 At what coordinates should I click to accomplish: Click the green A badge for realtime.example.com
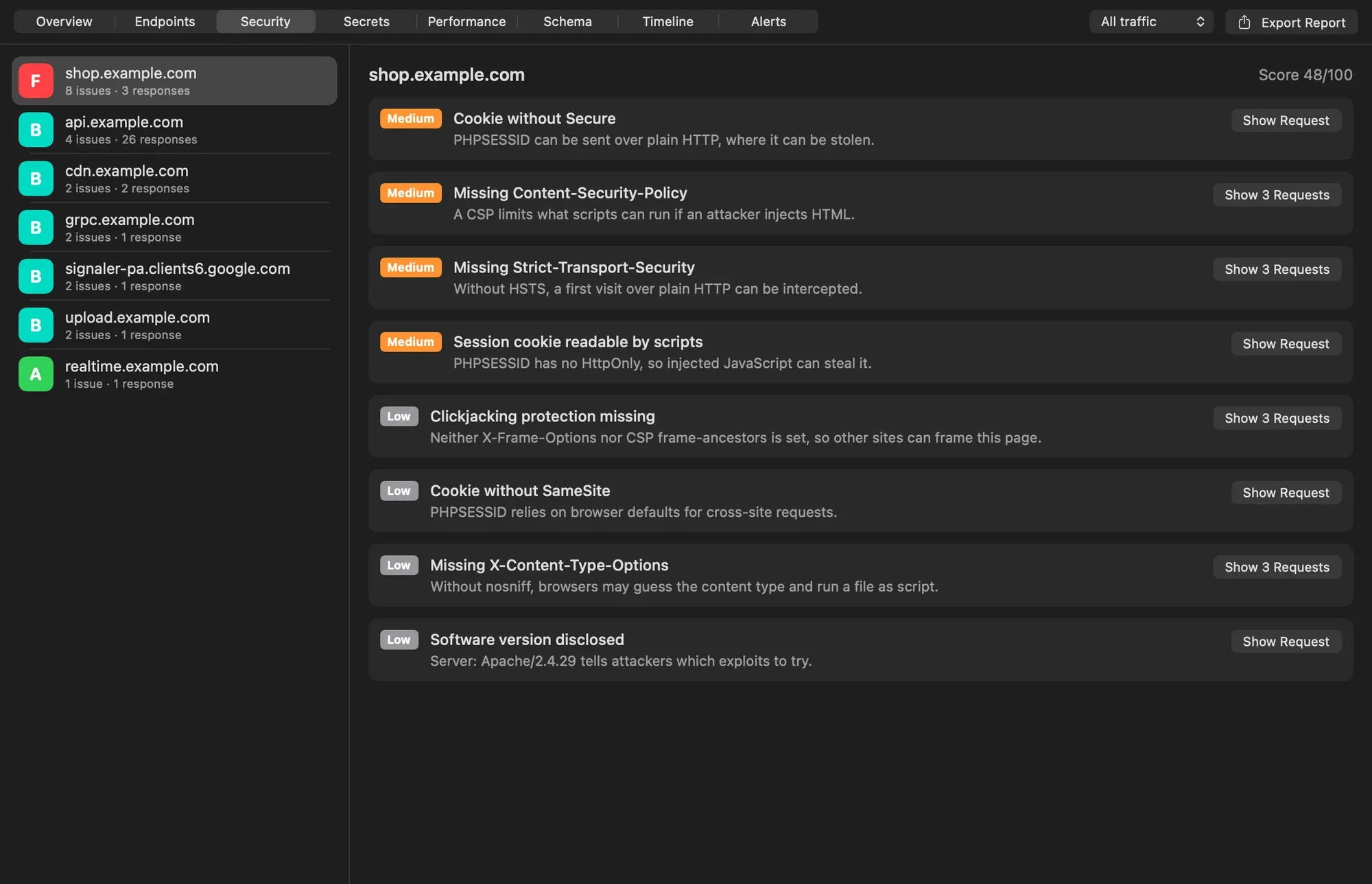click(x=36, y=374)
